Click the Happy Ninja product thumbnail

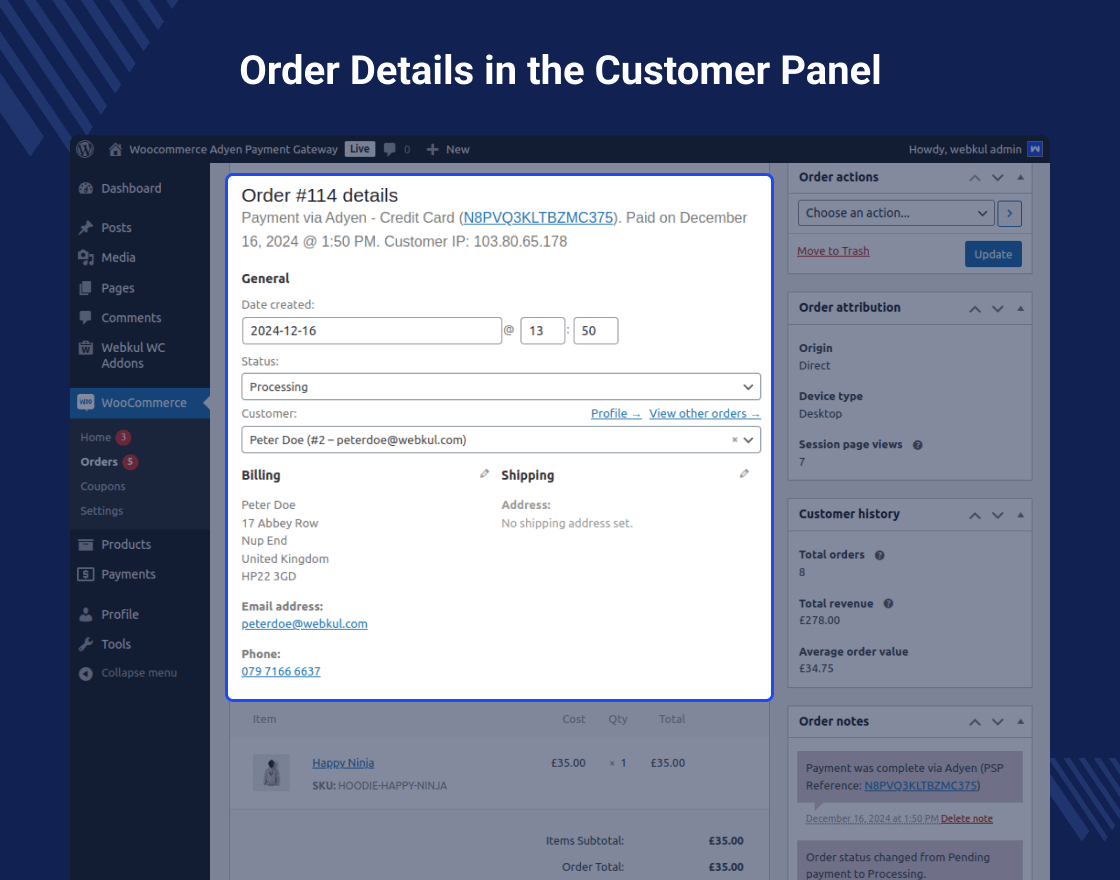pyautogui.click(x=271, y=773)
